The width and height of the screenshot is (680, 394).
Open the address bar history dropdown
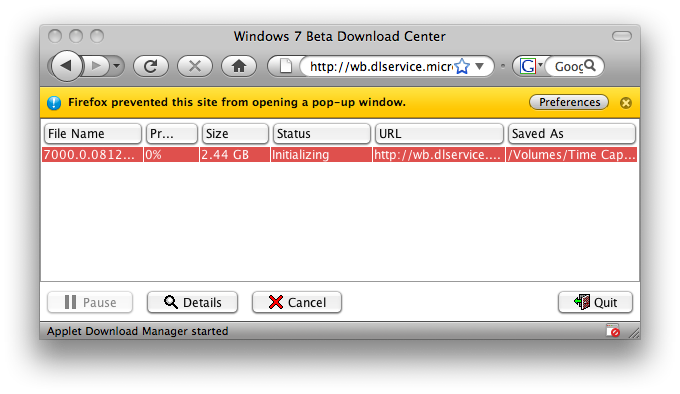480,66
